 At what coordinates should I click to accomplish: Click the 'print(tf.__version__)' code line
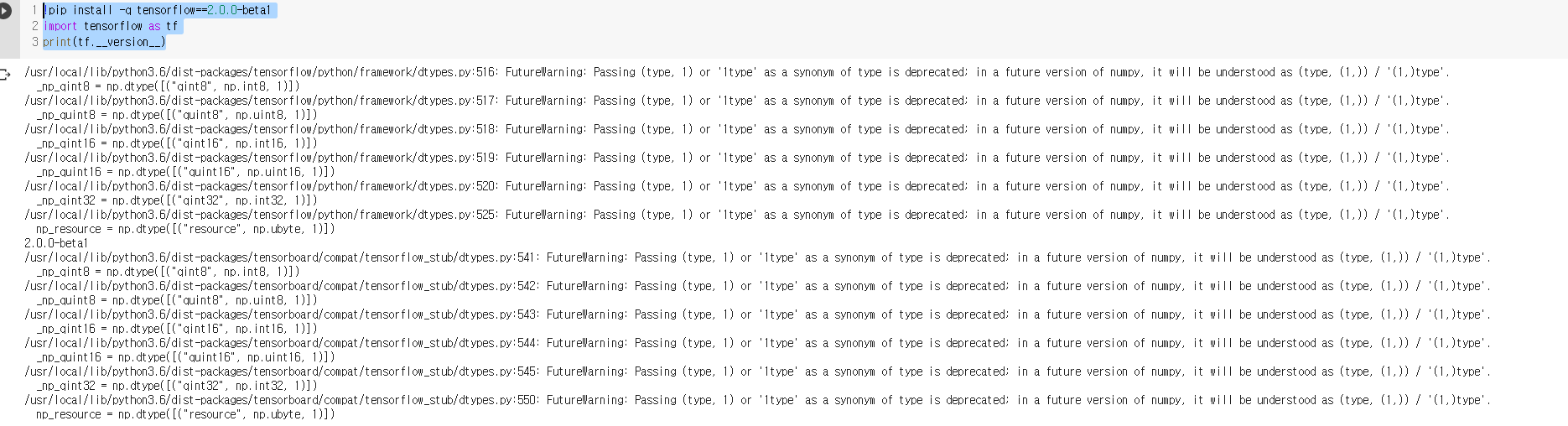pyautogui.click(x=105, y=42)
